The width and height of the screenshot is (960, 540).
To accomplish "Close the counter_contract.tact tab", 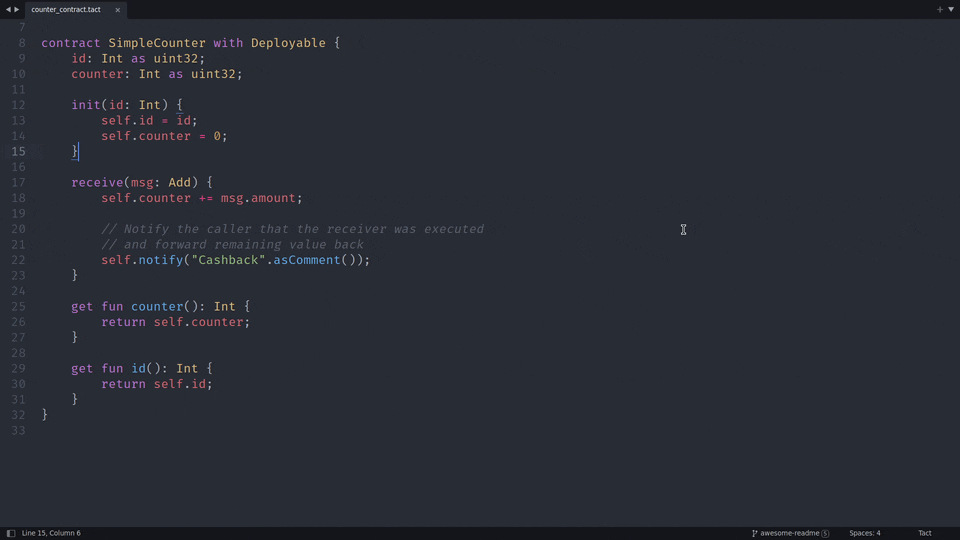I will (x=118, y=10).
